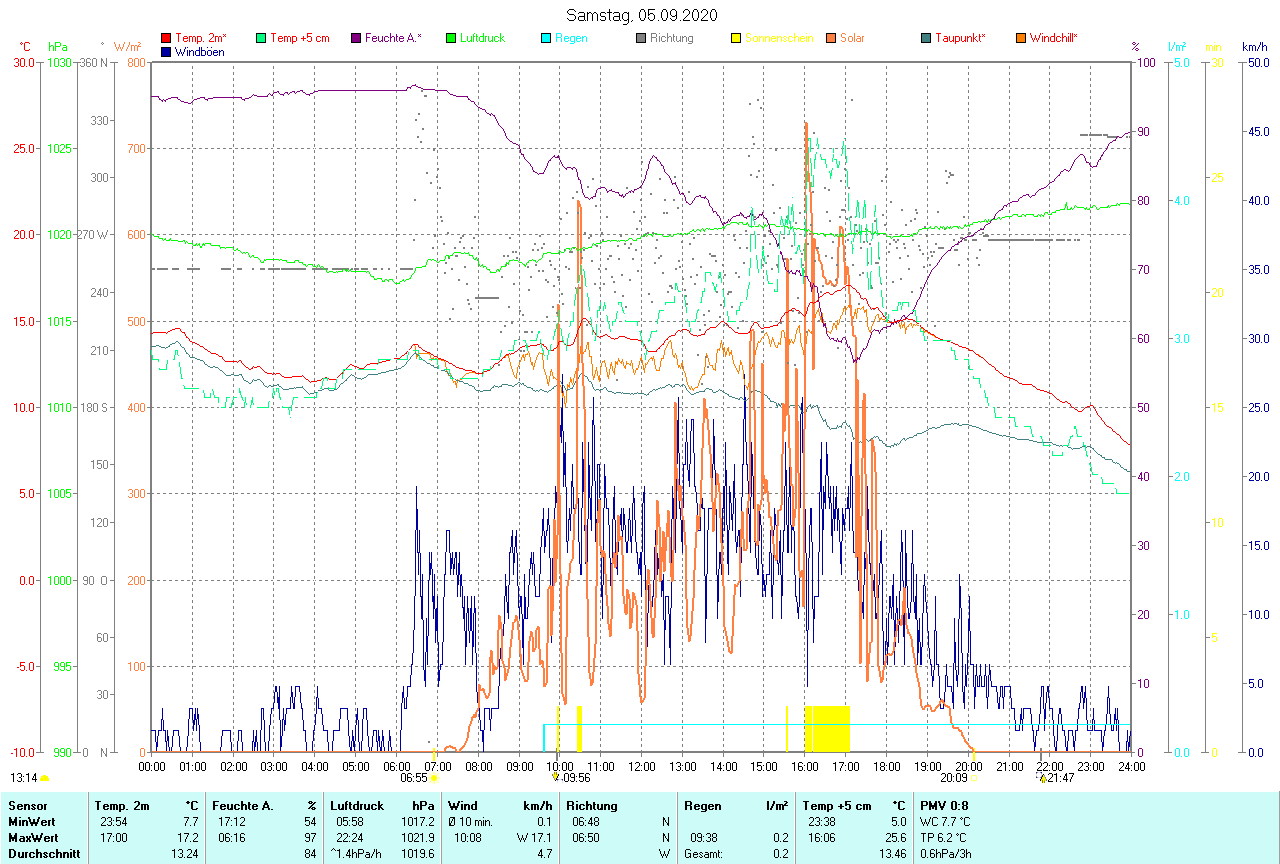Click the Feuchte A.* legend label
Screen dimensions: 1280x864
coord(393,38)
